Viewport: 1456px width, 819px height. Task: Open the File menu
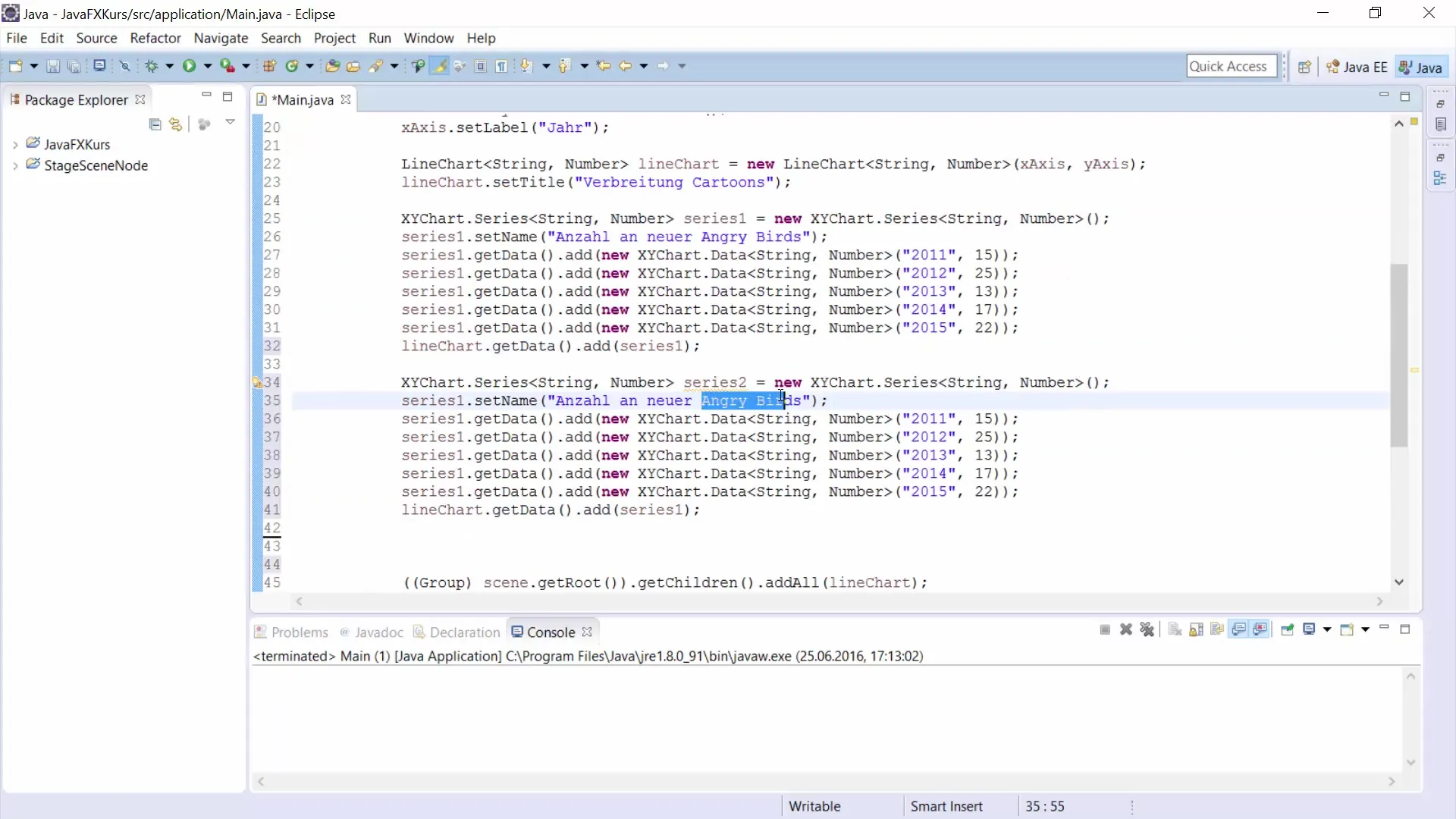(17, 38)
